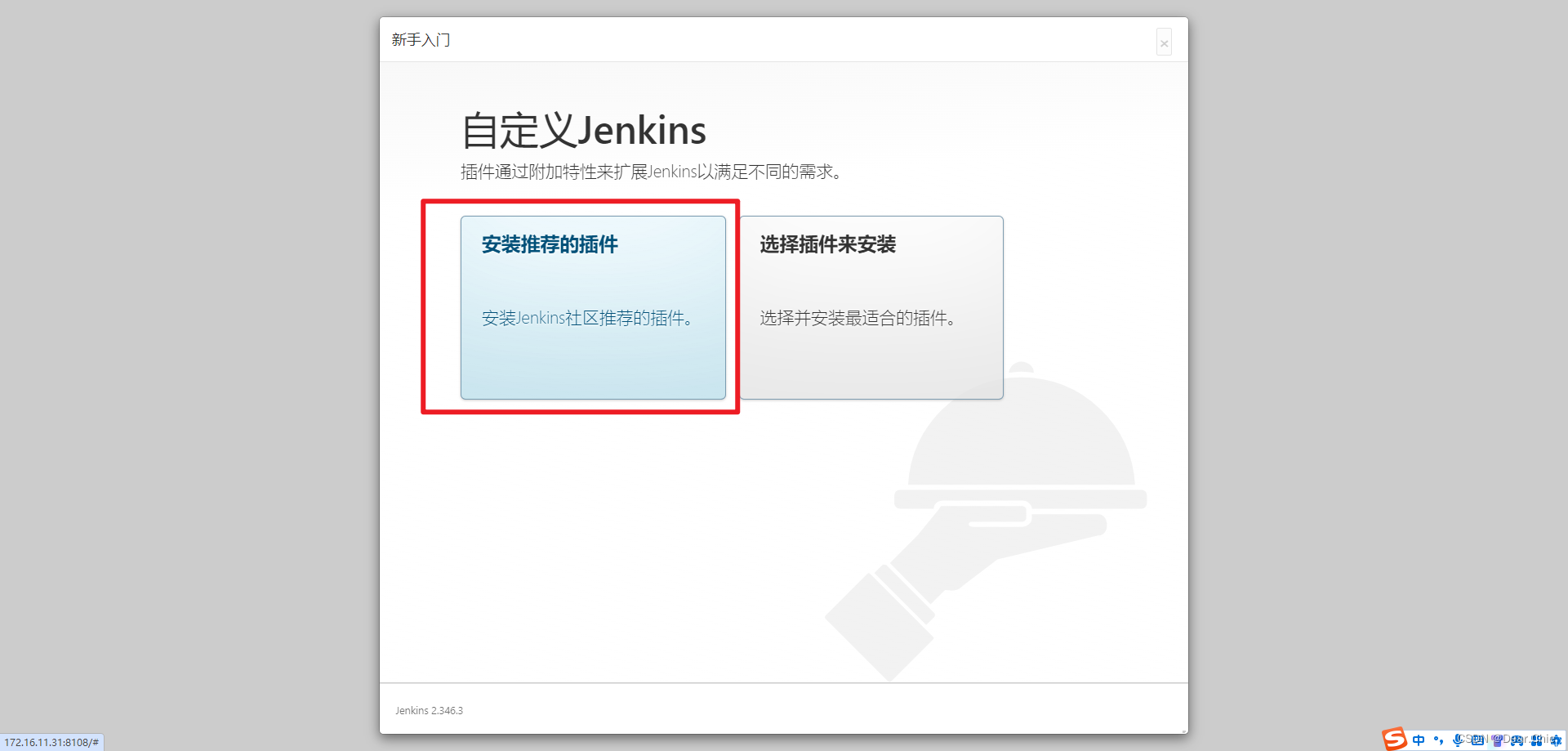Image resolution: width=1568 pixels, height=751 pixels.
Task: Open the Sogou soft keyboard icon
Action: 1477,740
